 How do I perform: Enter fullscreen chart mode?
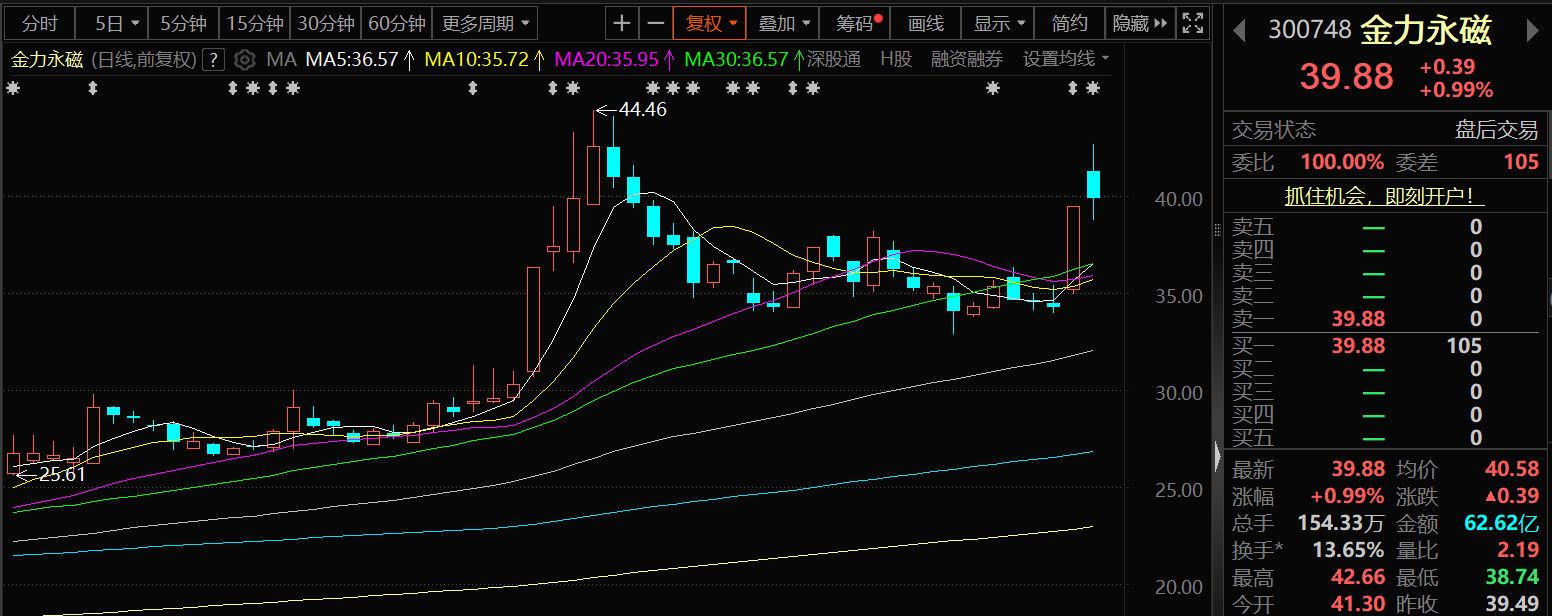[1192, 23]
